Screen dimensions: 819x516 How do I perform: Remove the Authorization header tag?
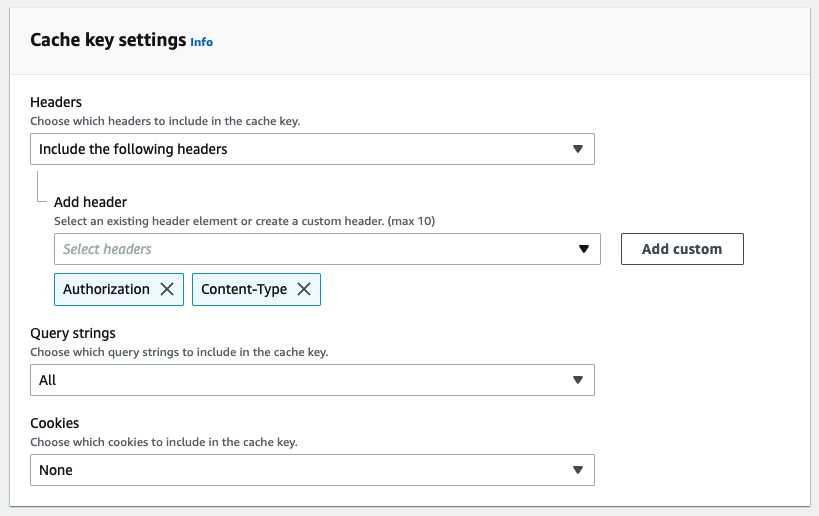point(167,289)
